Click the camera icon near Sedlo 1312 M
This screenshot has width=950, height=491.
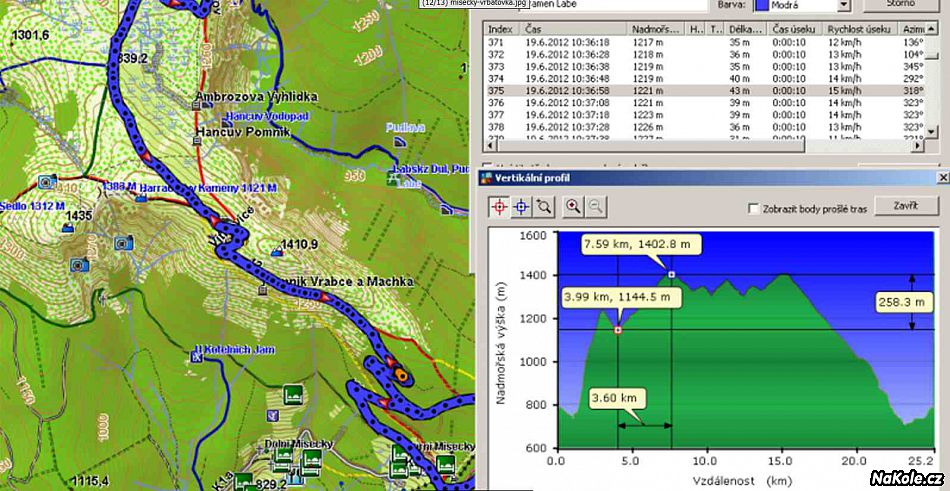tap(45, 181)
